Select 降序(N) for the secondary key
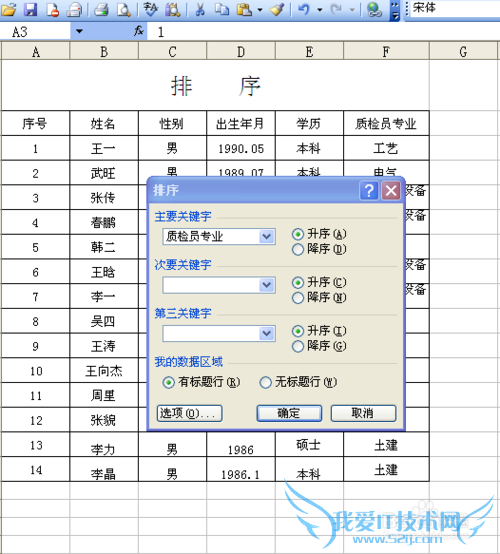Image resolution: width=500 pixels, height=554 pixels. click(x=298, y=298)
